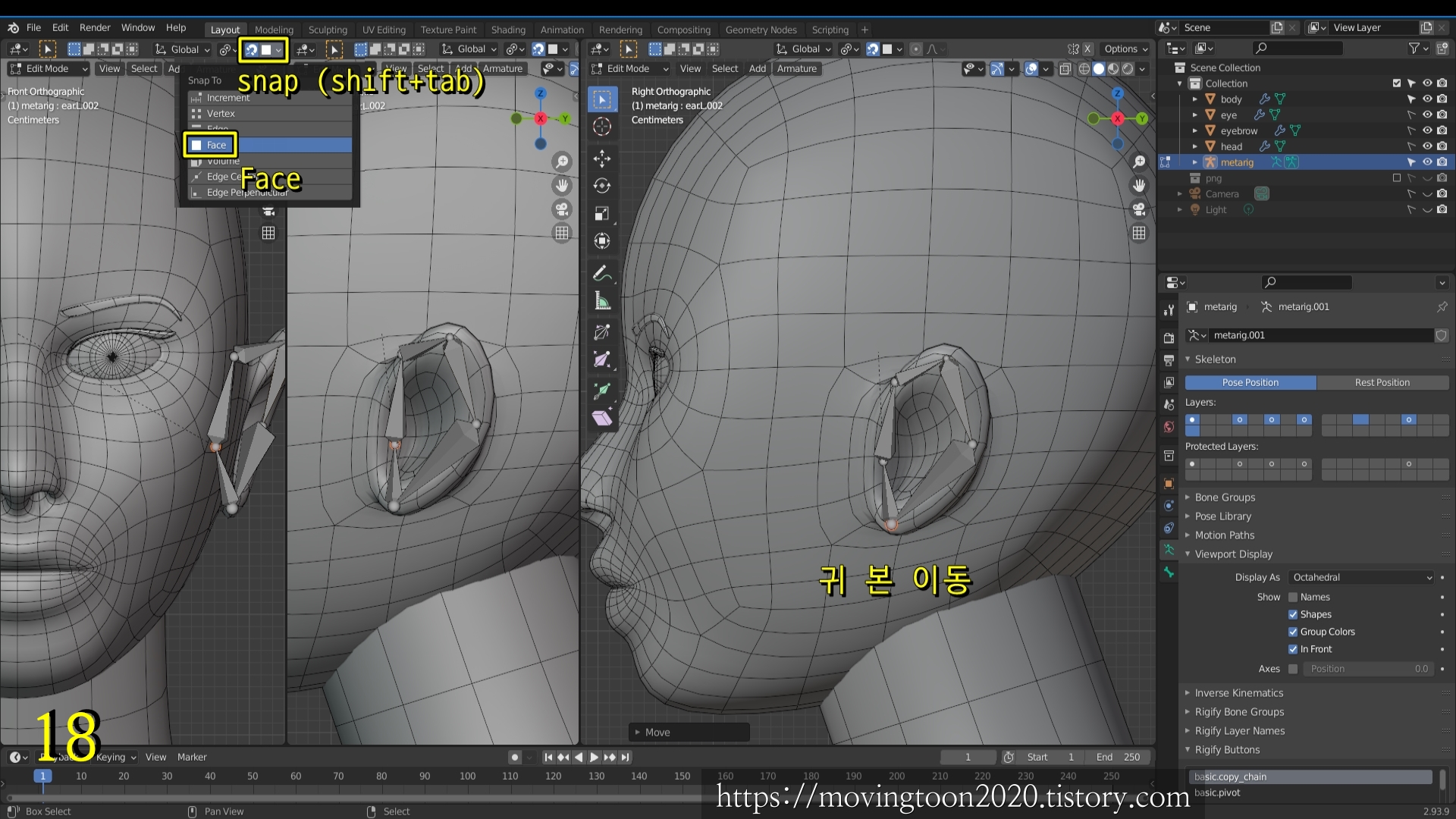Expand the Inverse Kinematics panel
The width and height of the screenshot is (1456, 819).
click(x=1238, y=693)
